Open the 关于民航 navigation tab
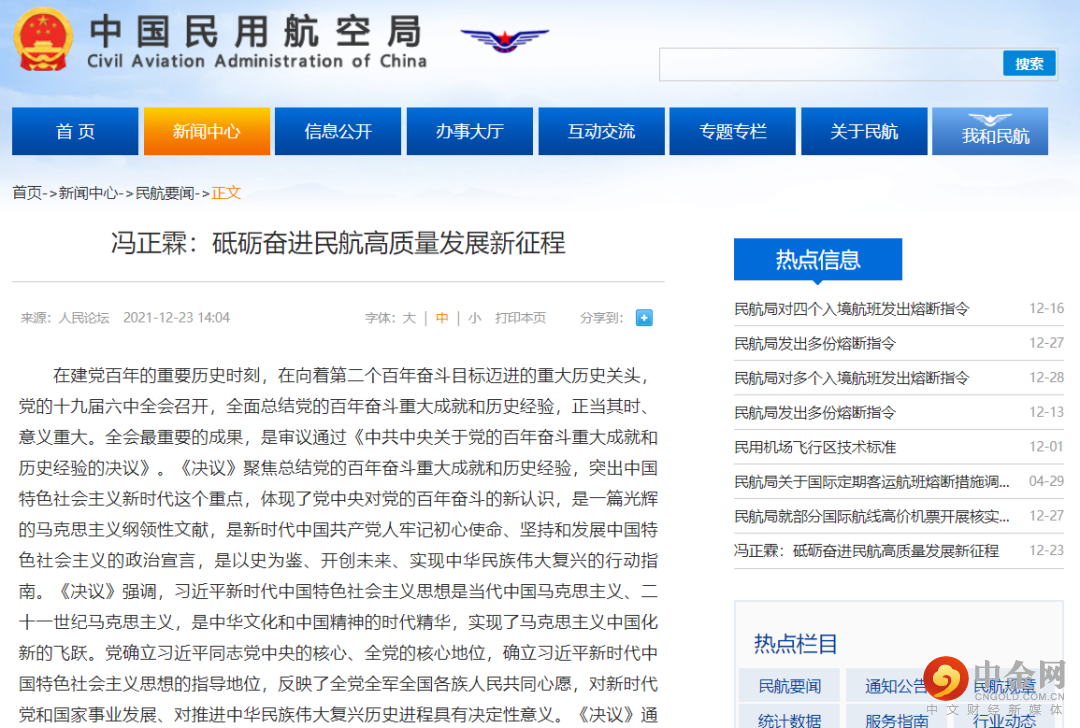 pyautogui.click(x=864, y=131)
